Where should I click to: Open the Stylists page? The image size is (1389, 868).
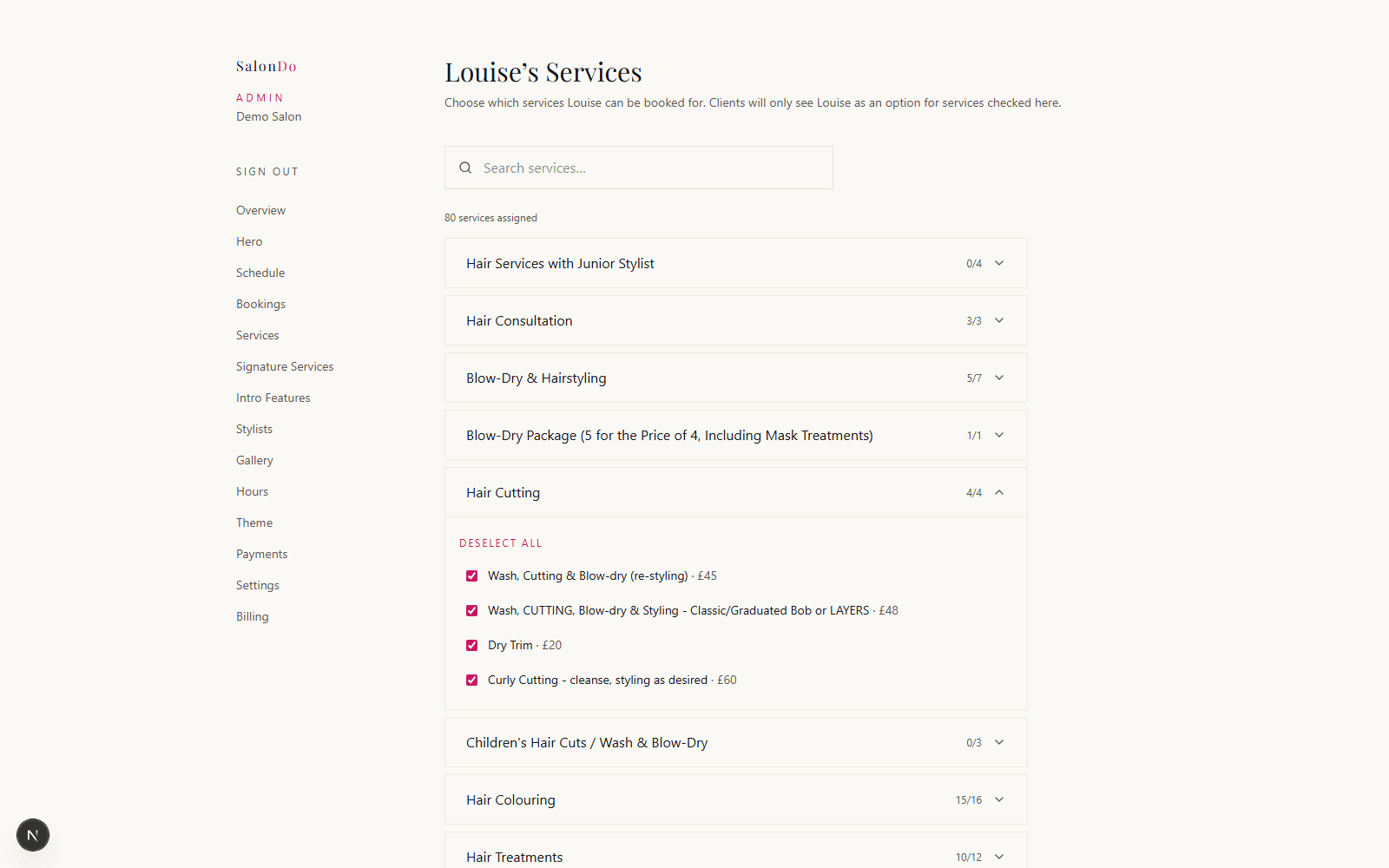coord(254,429)
